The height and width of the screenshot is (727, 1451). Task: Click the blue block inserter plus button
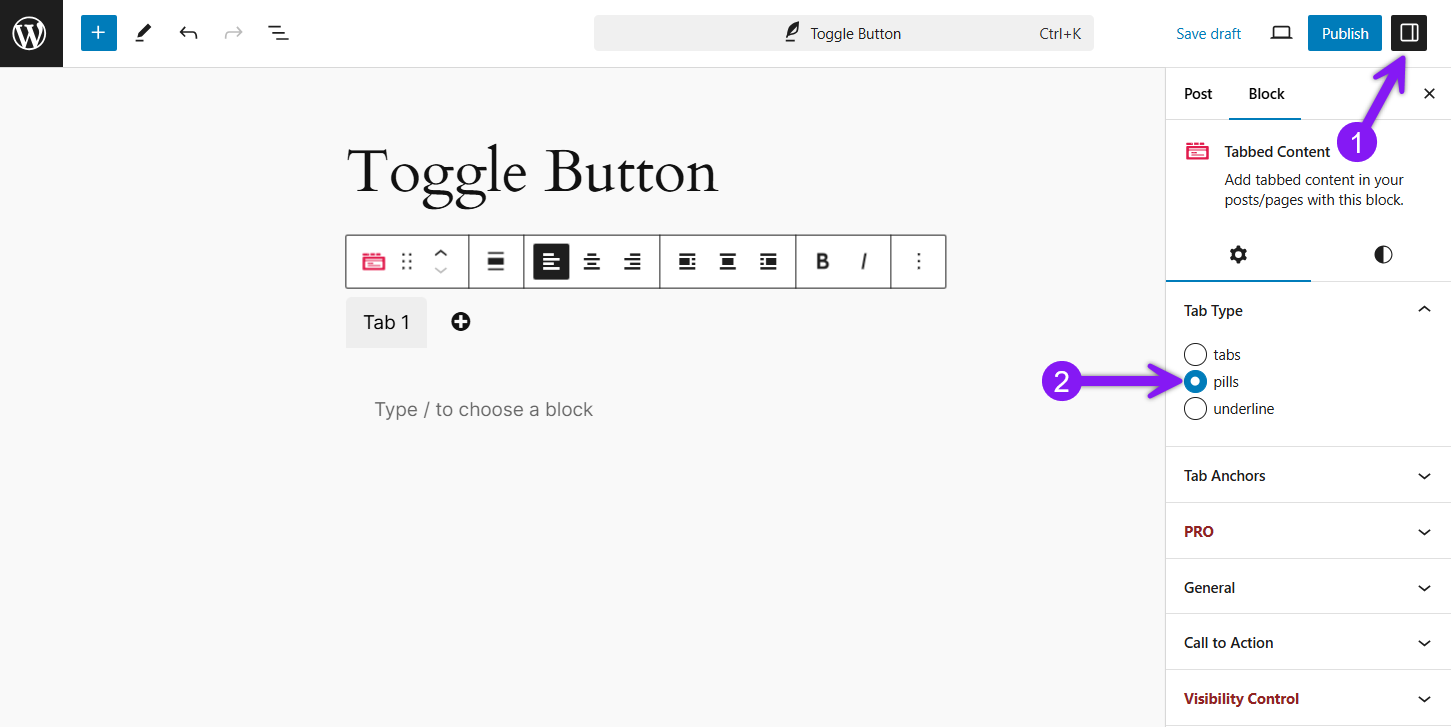click(98, 33)
